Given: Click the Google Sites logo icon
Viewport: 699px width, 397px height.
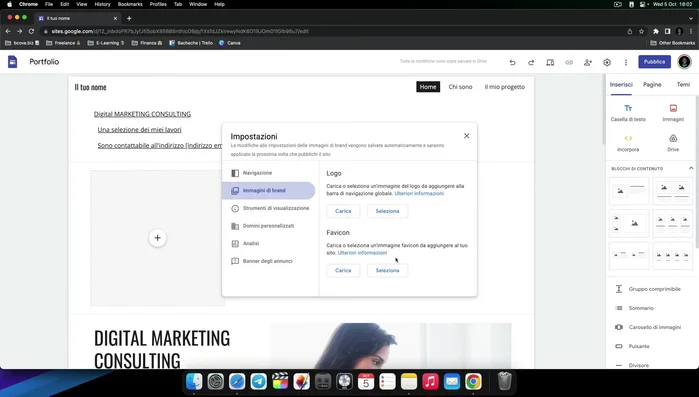Looking at the screenshot, I should click(x=12, y=62).
